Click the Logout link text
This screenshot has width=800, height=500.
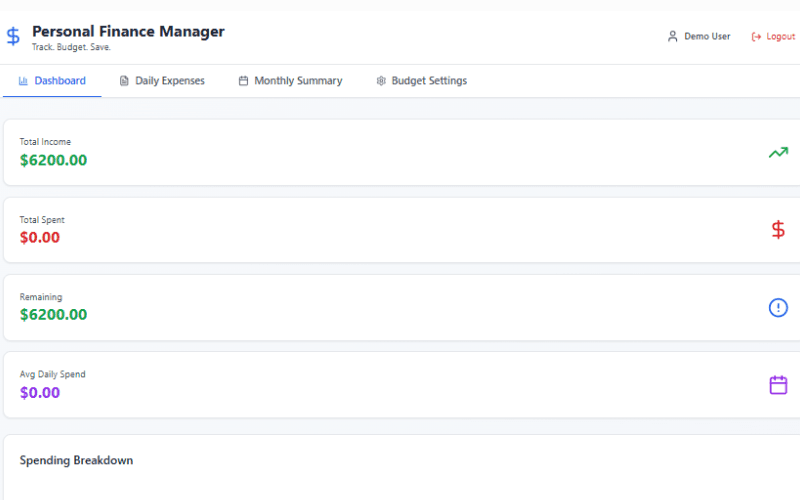pyautogui.click(x=781, y=36)
